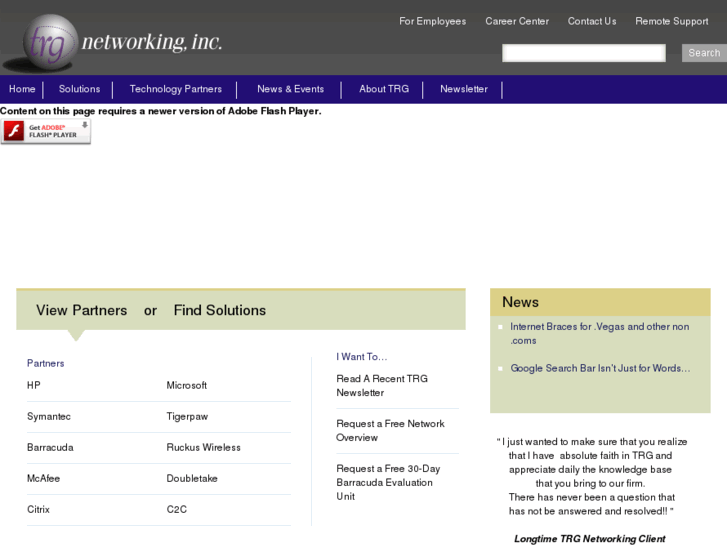Open the C2C partner link
The height and width of the screenshot is (545, 727).
point(177,510)
